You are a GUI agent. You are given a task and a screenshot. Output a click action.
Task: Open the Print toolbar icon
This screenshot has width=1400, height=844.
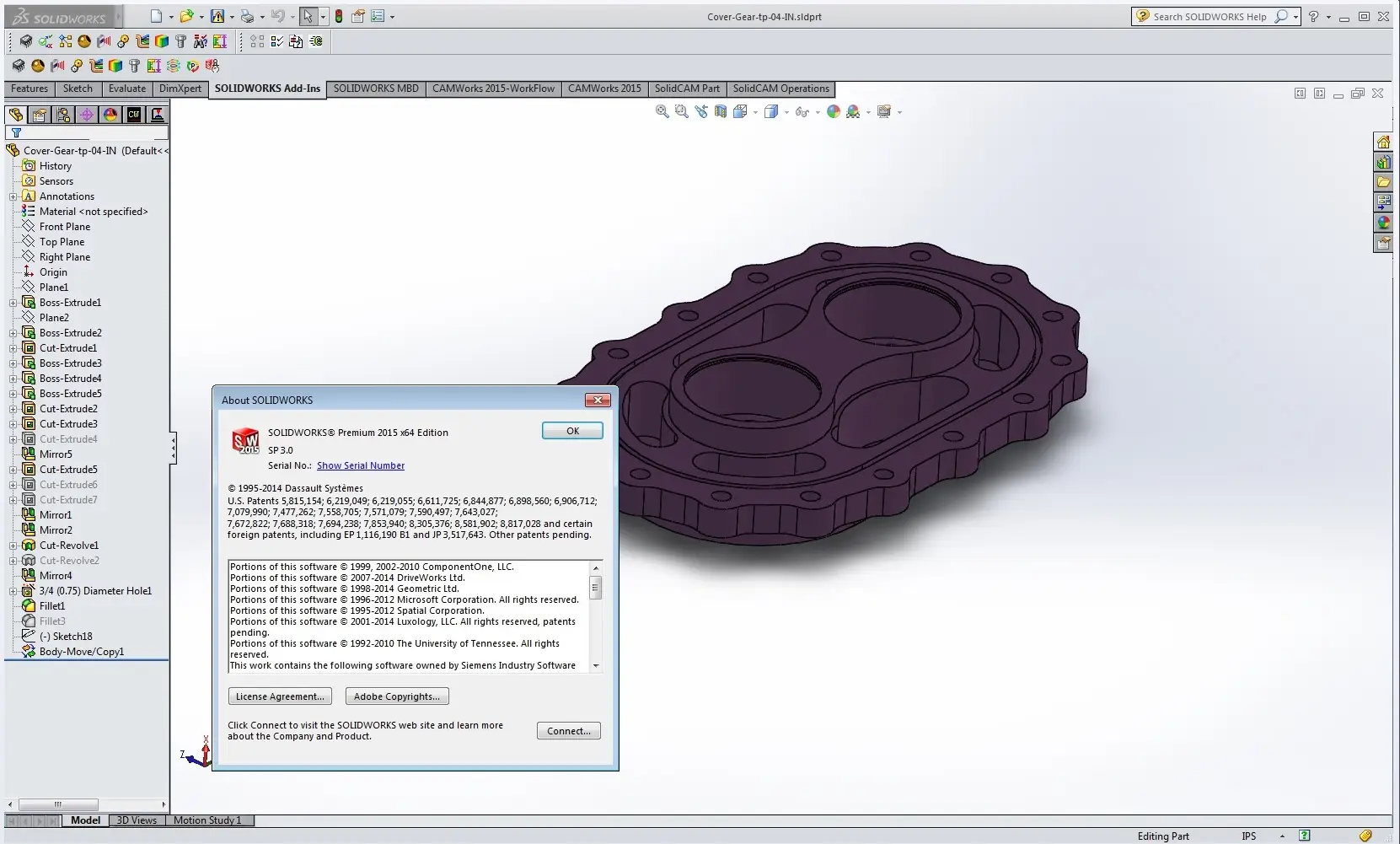click(x=247, y=16)
